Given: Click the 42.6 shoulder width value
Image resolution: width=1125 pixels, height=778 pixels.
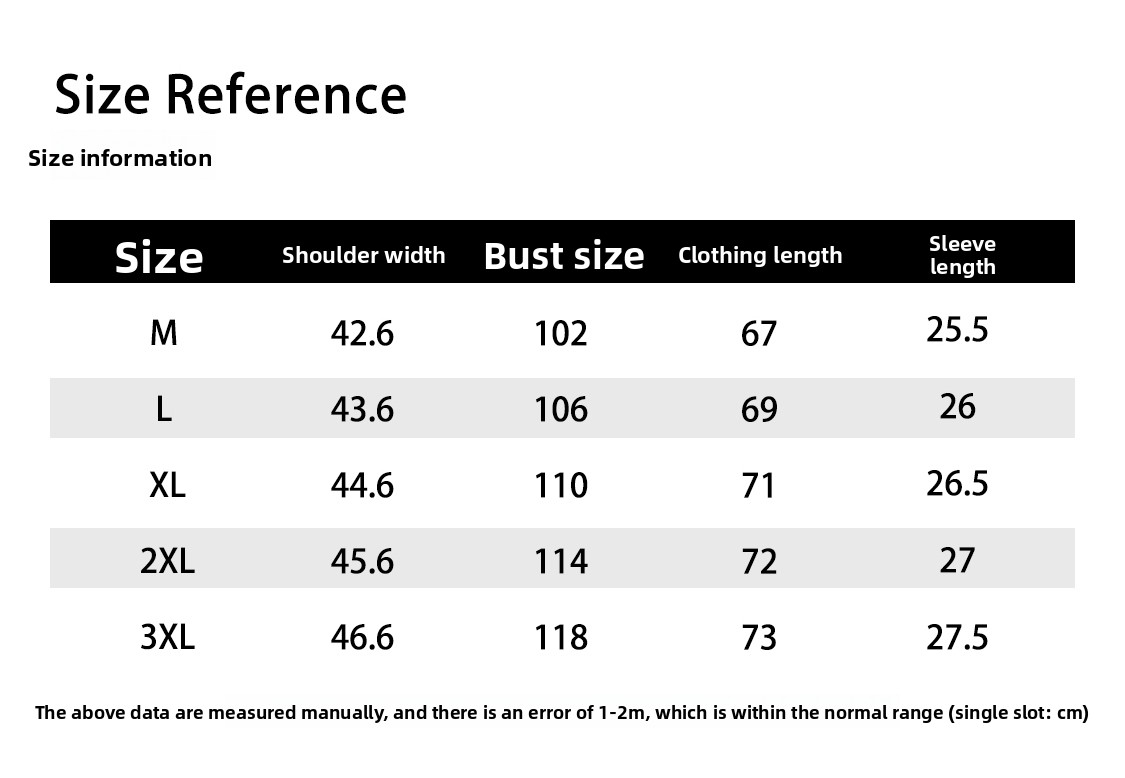Looking at the screenshot, I should [362, 333].
